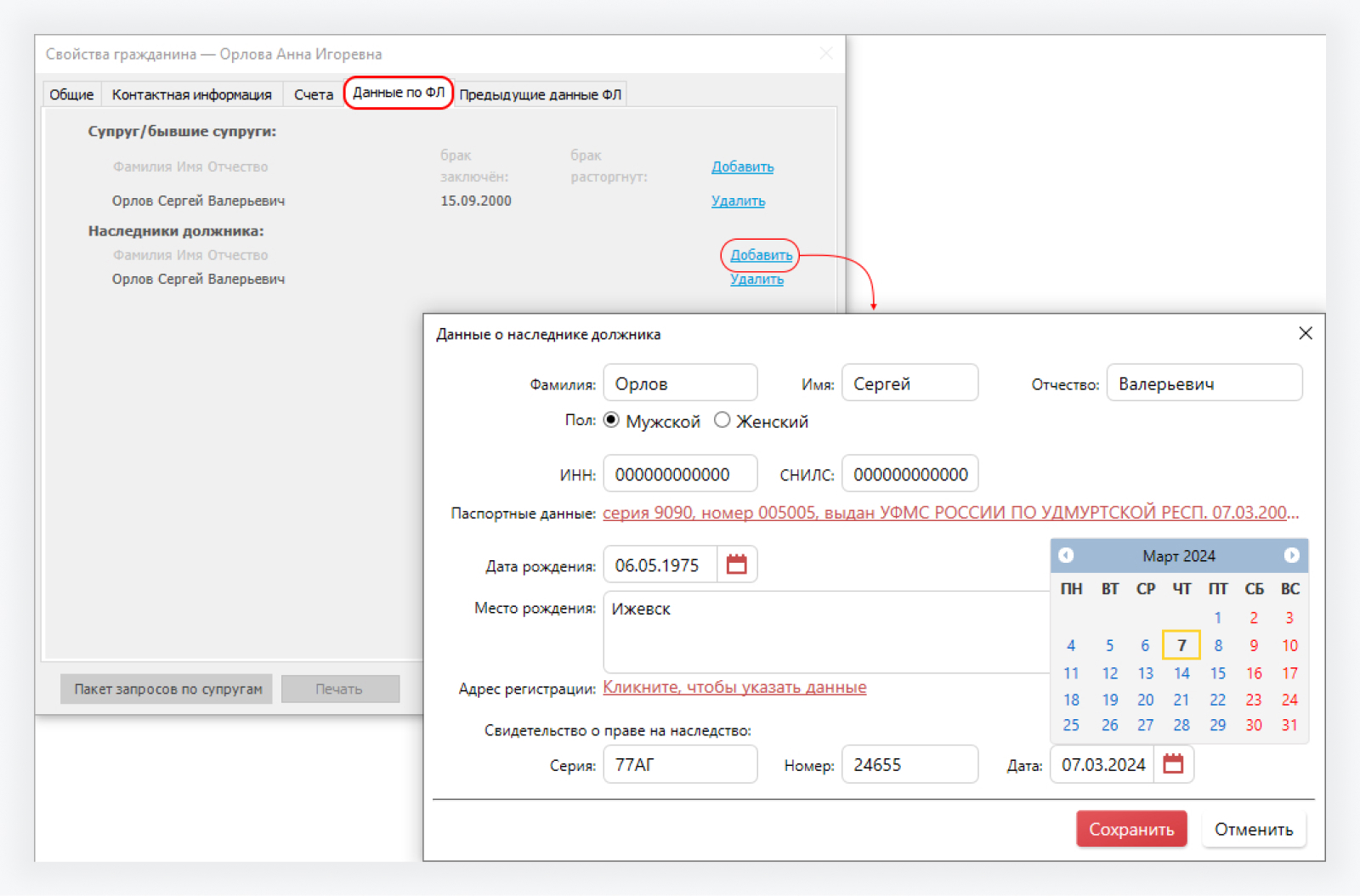Open Контактная информация tab

(192, 94)
